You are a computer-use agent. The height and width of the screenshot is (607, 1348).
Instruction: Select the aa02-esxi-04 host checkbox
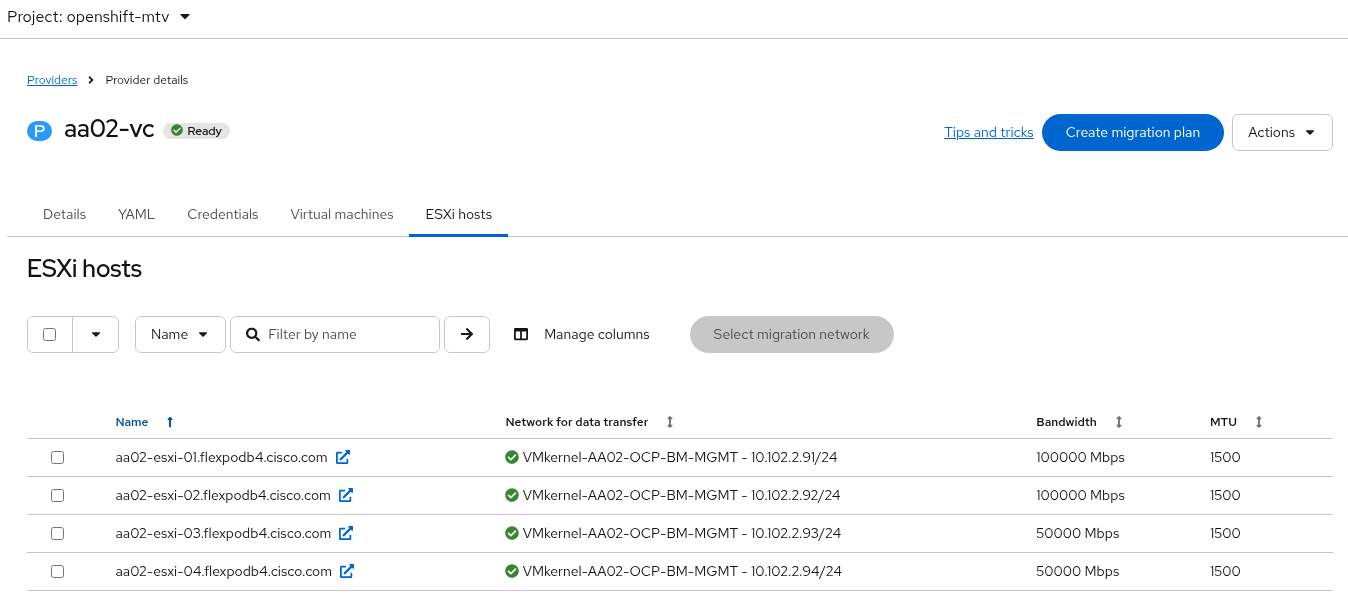click(57, 571)
